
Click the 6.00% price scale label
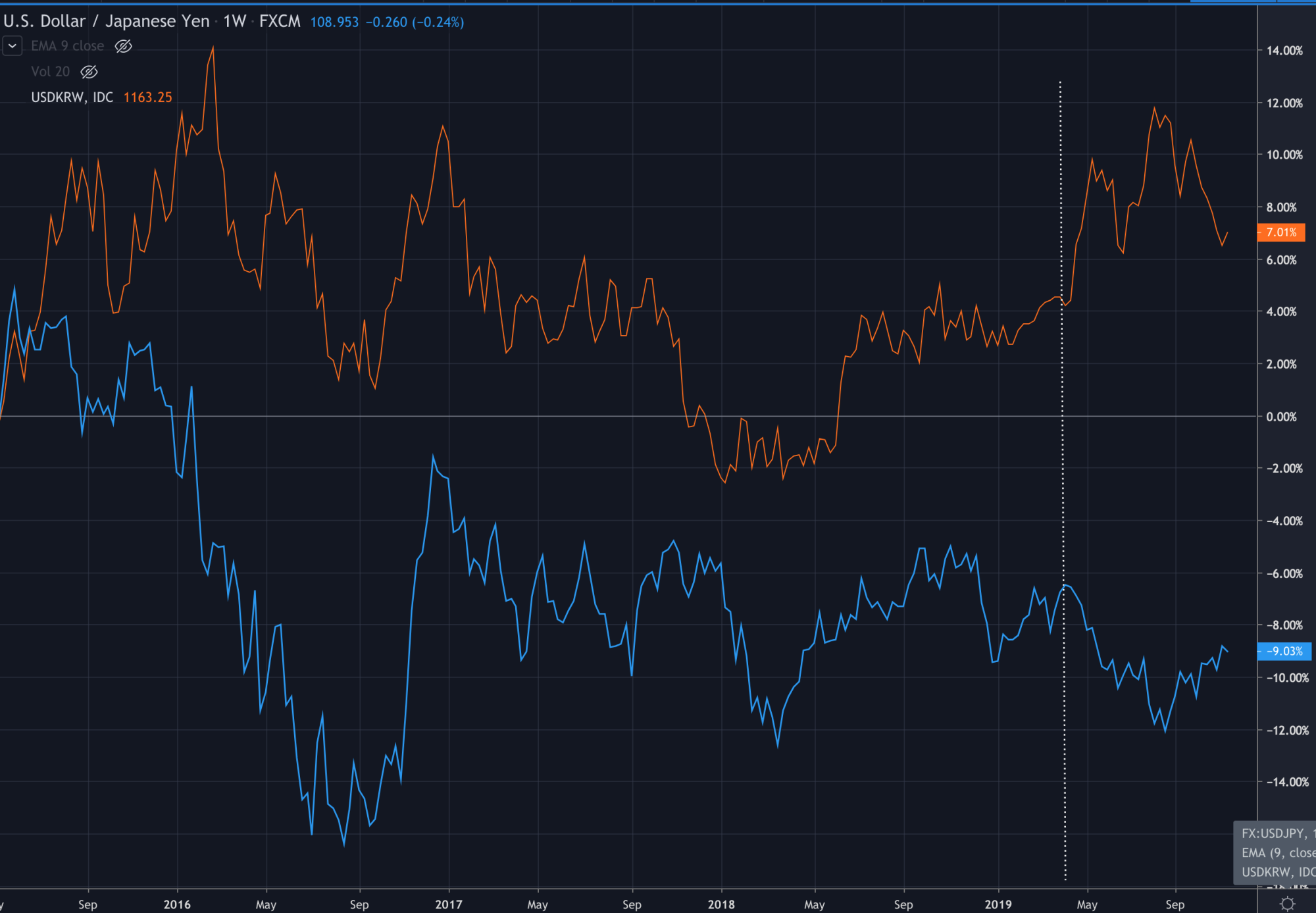pyautogui.click(x=1282, y=260)
